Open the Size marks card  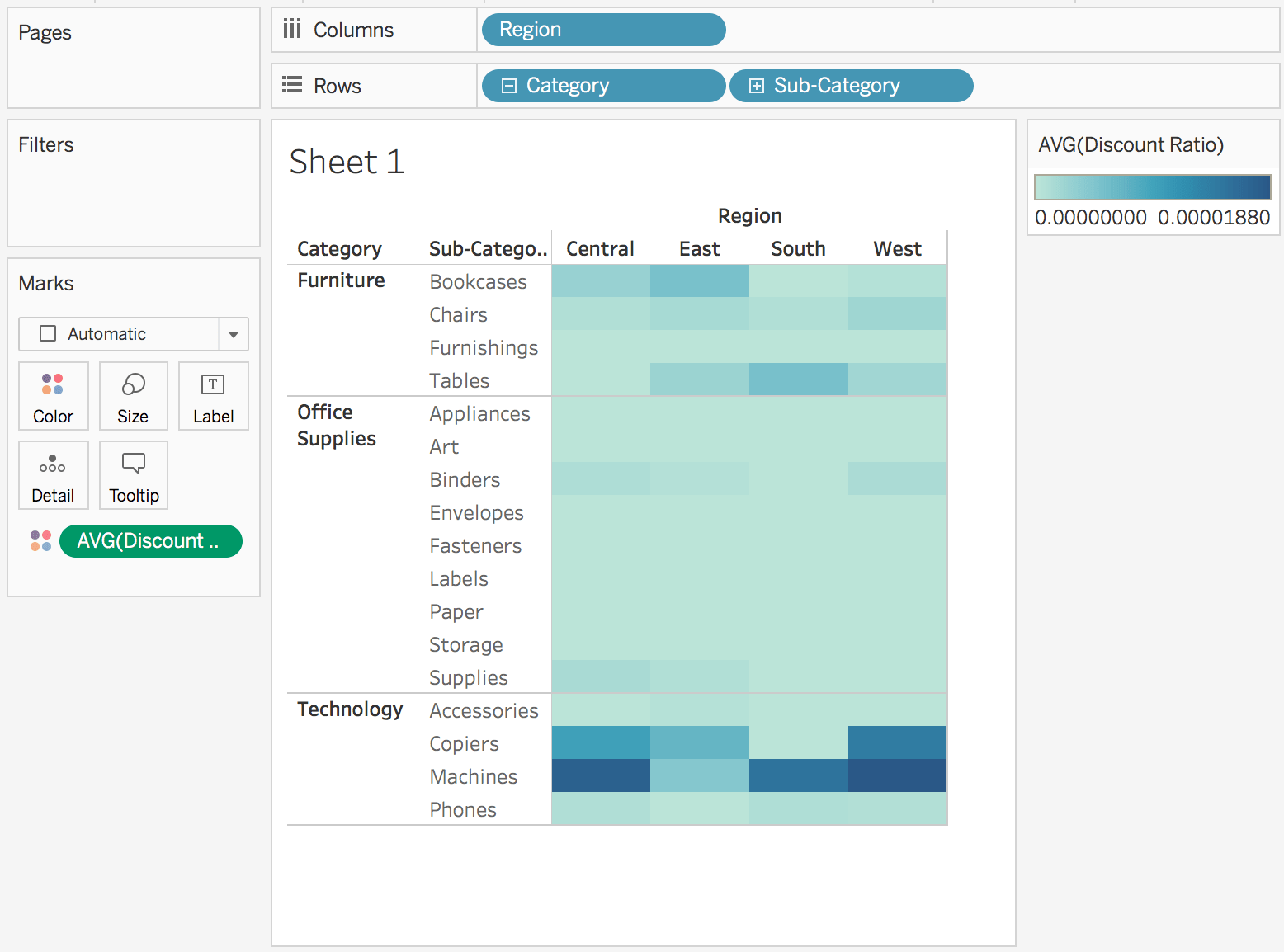(x=133, y=396)
